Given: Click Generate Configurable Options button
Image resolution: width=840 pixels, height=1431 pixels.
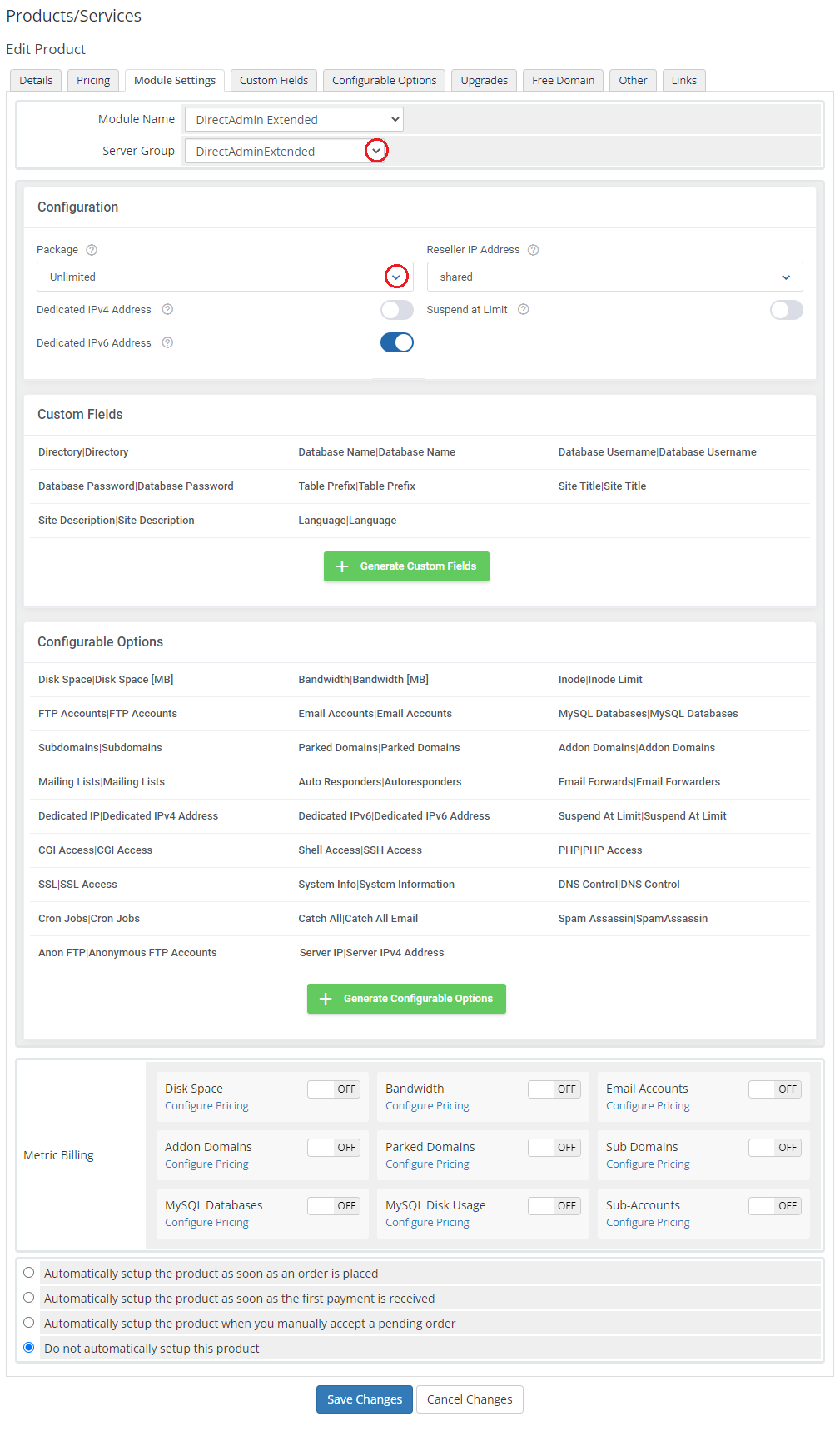Looking at the screenshot, I should pos(406,999).
